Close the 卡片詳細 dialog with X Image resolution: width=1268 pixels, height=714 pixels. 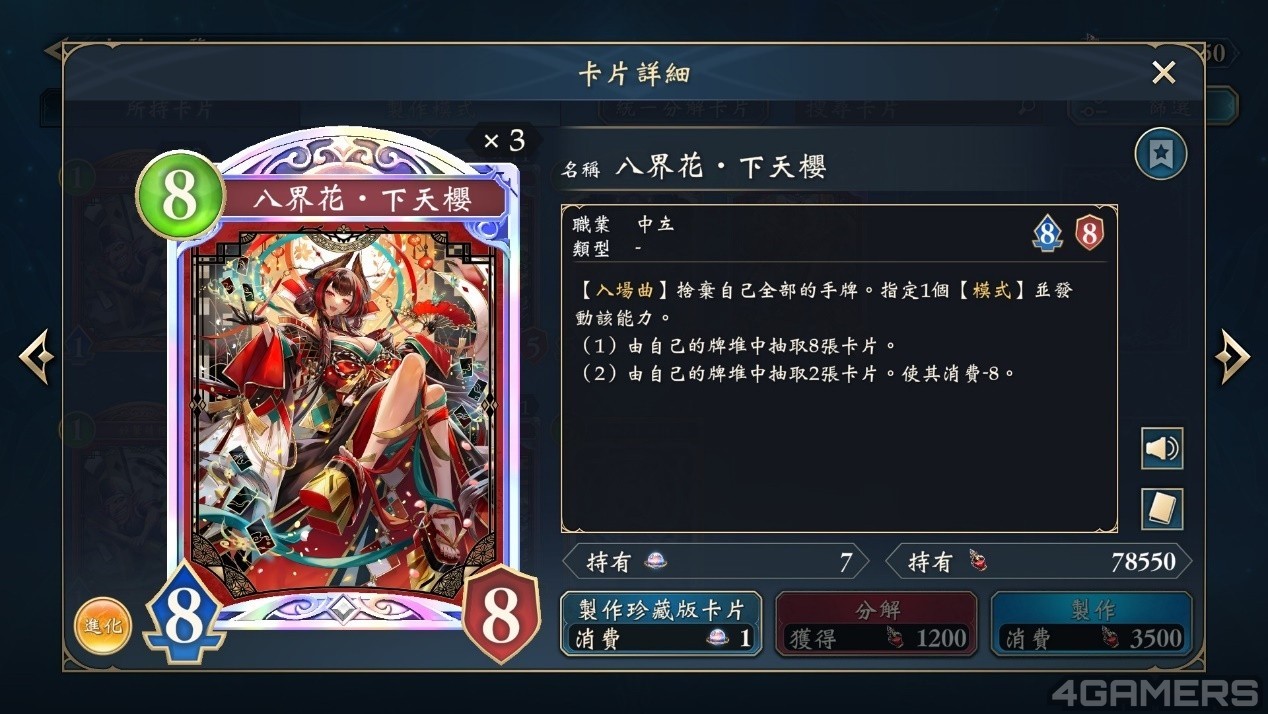[1163, 72]
